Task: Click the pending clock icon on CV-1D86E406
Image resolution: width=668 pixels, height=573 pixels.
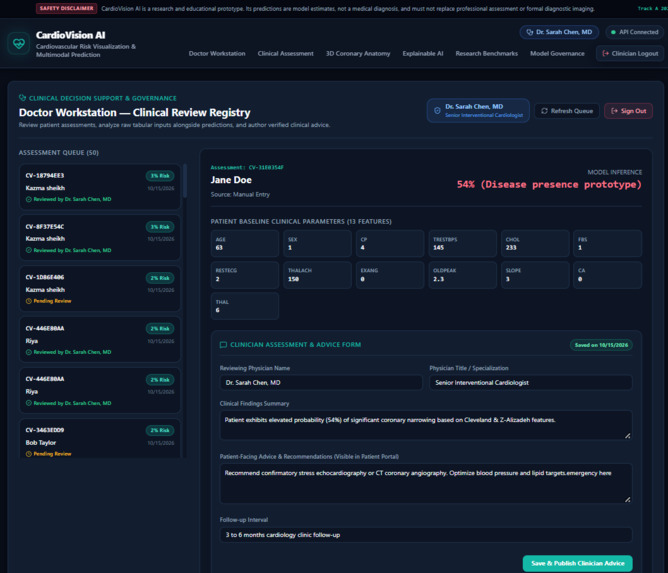Action: (29, 301)
